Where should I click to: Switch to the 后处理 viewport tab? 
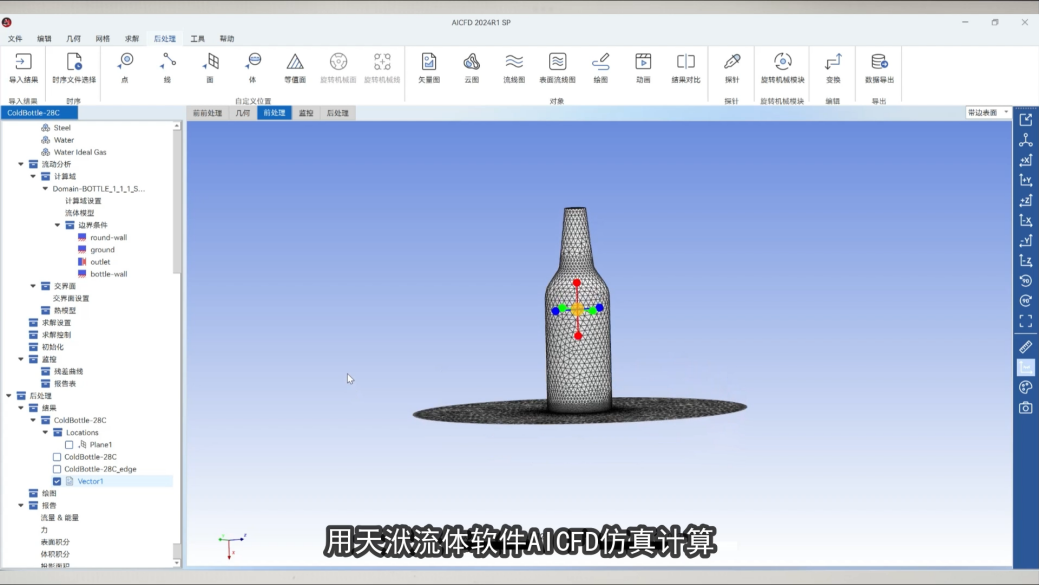337,113
